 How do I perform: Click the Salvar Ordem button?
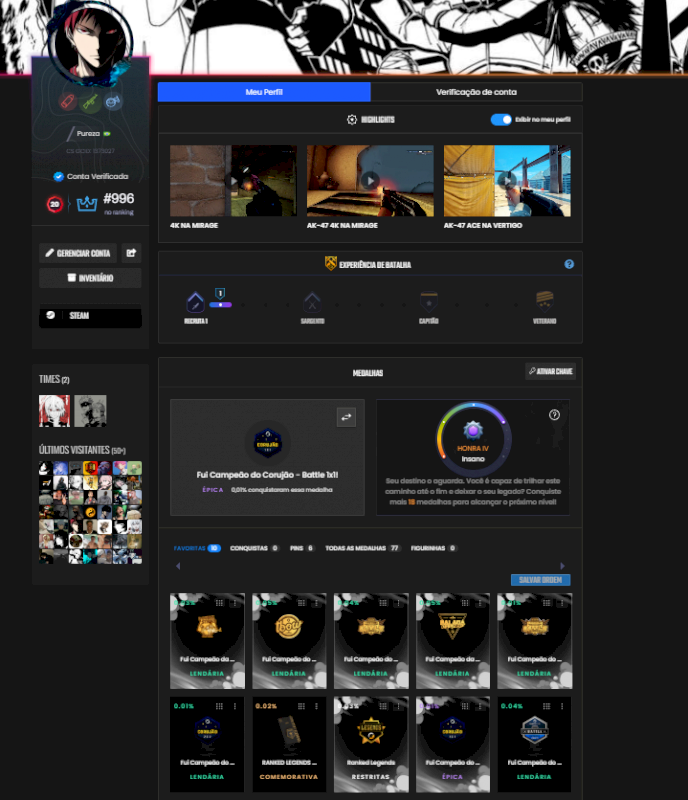click(540, 580)
